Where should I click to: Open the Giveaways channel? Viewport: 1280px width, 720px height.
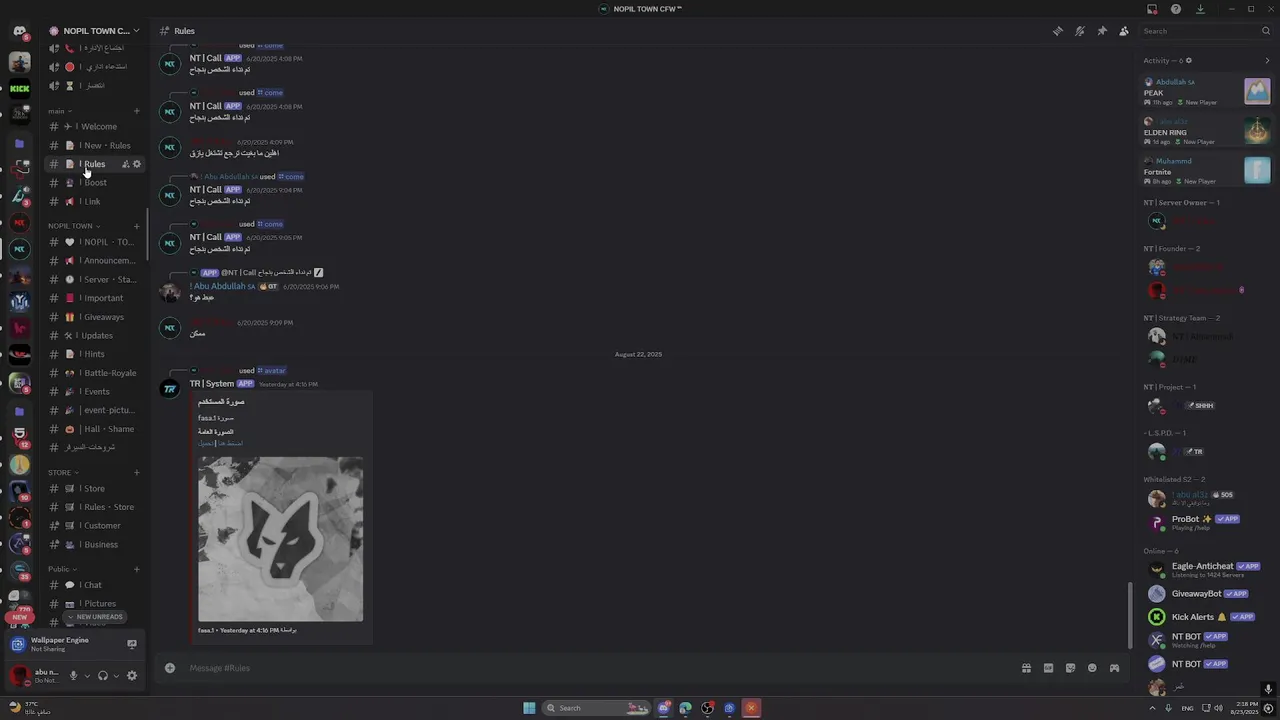coord(96,317)
